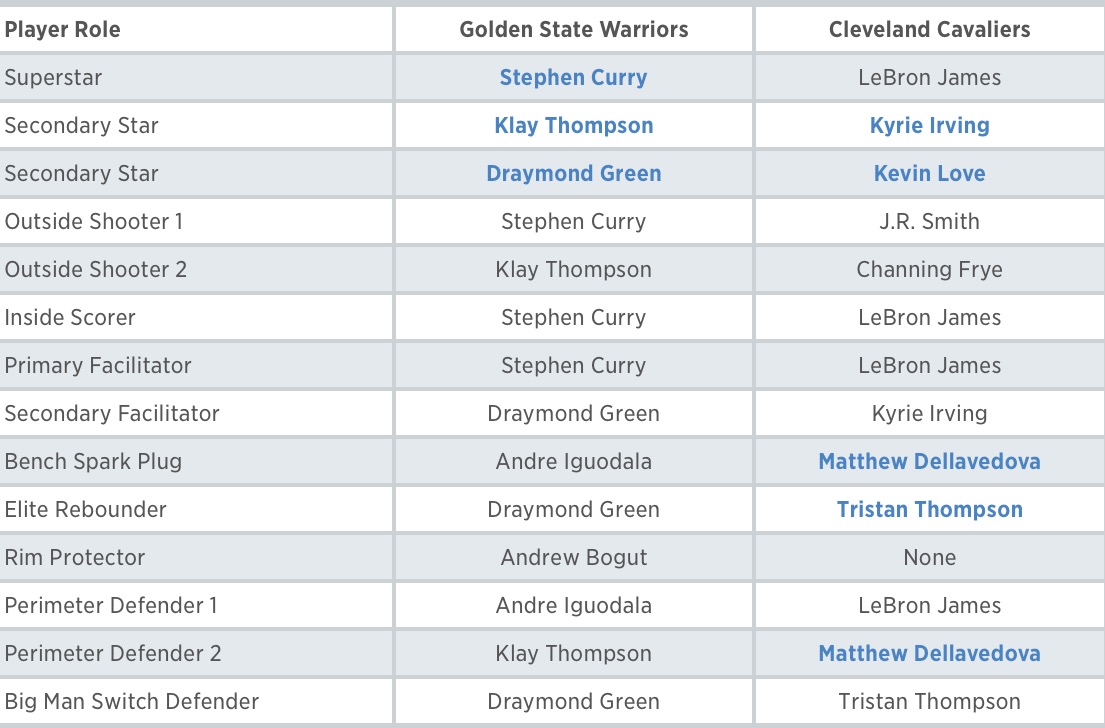Click Andre Iguodala in Bench Spark Plug row
This screenshot has width=1105, height=728.
click(x=573, y=462)
